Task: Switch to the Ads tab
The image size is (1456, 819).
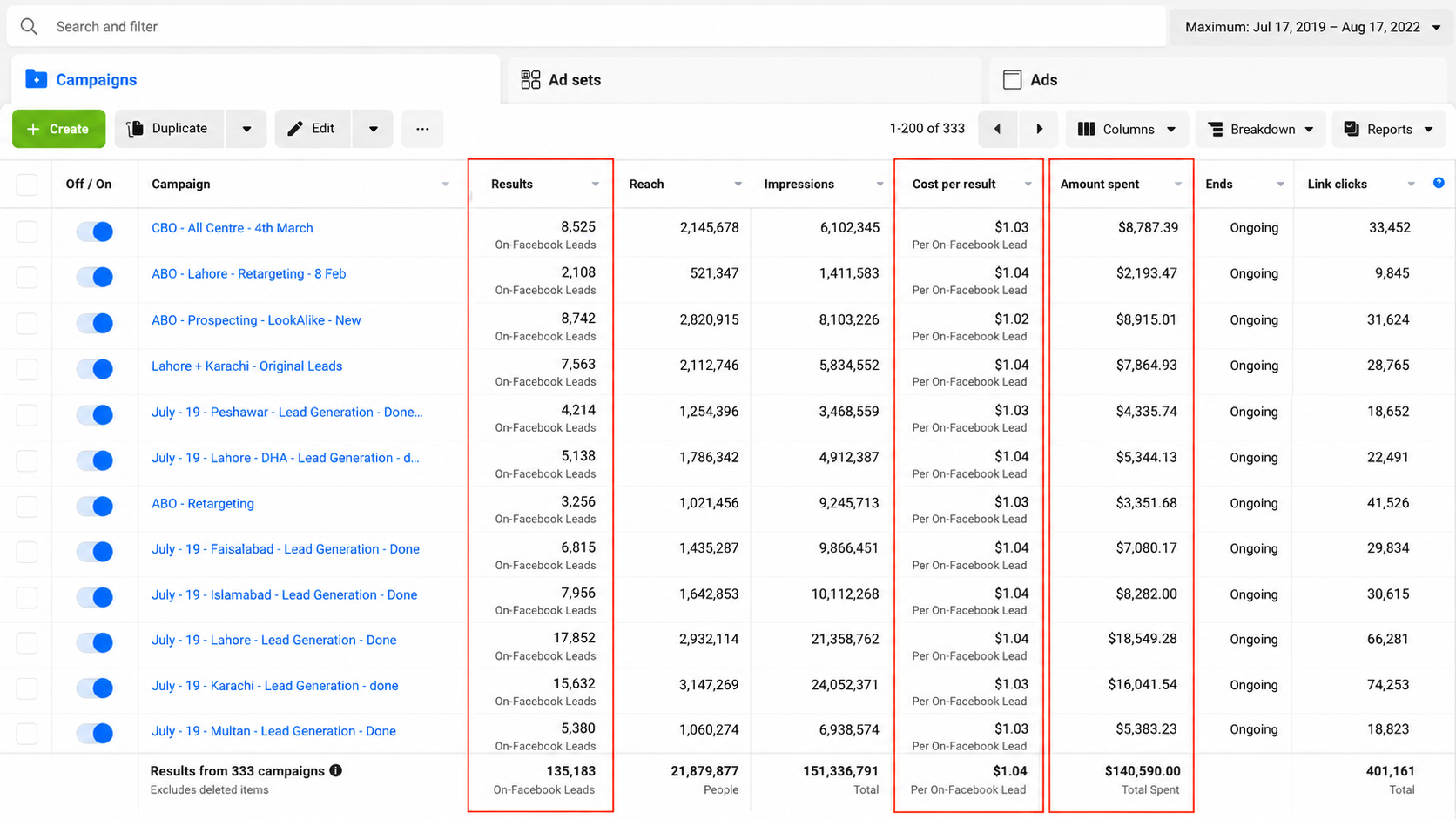Action: 1030,80
